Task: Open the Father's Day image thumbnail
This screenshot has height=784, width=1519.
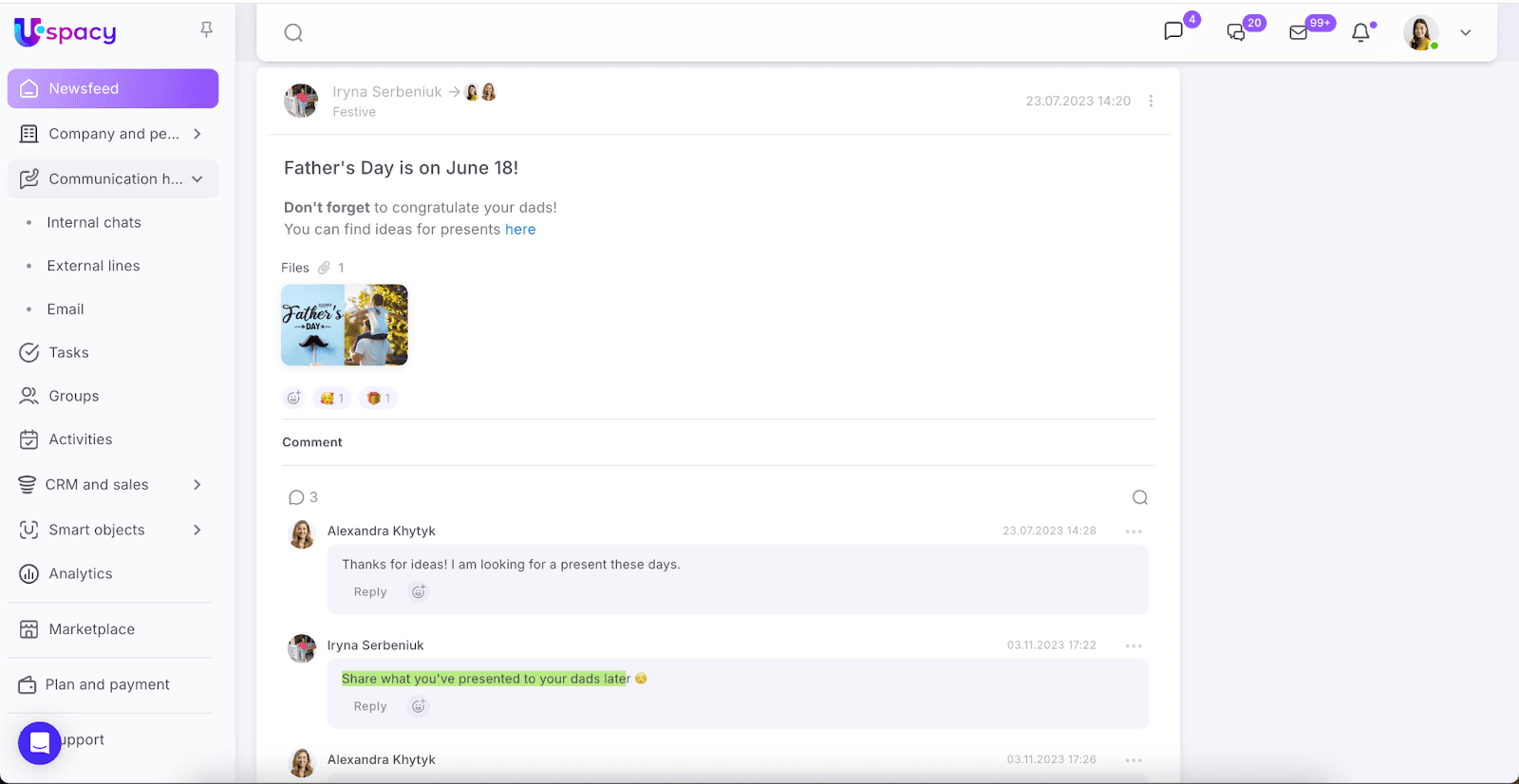Action: point(345,326)
